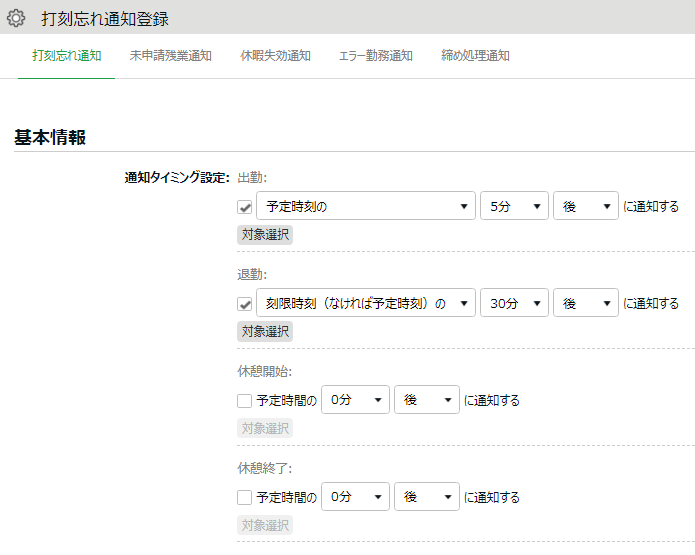Screen dimensions: 695x555
Task: Click the gear icon beside 打刻忘れ通知登録
Action: pyautogui.click(x=16, y=18)
